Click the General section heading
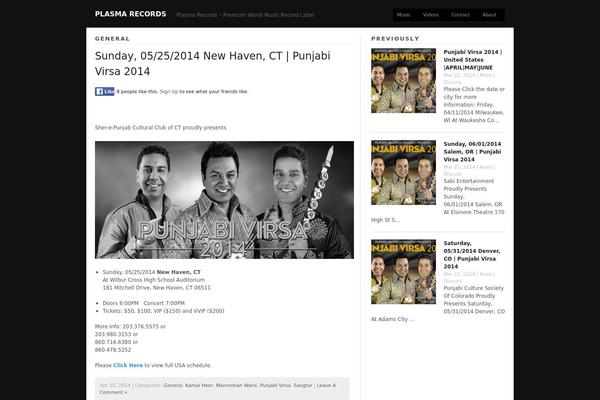The height and width of the screenshot is (400, 600). coord(112,39)
